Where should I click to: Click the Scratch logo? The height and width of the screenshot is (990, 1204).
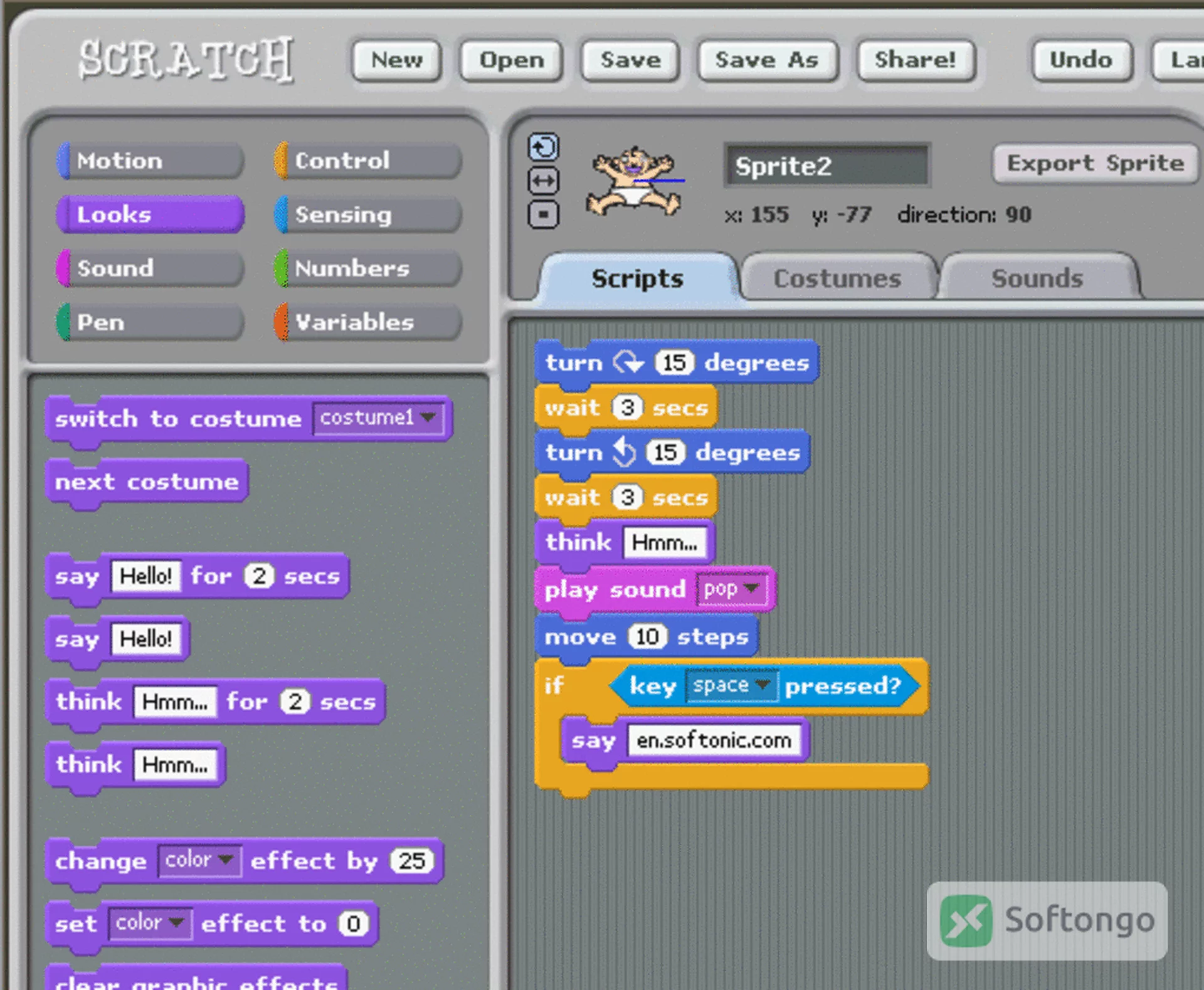(x=186, y=60)
